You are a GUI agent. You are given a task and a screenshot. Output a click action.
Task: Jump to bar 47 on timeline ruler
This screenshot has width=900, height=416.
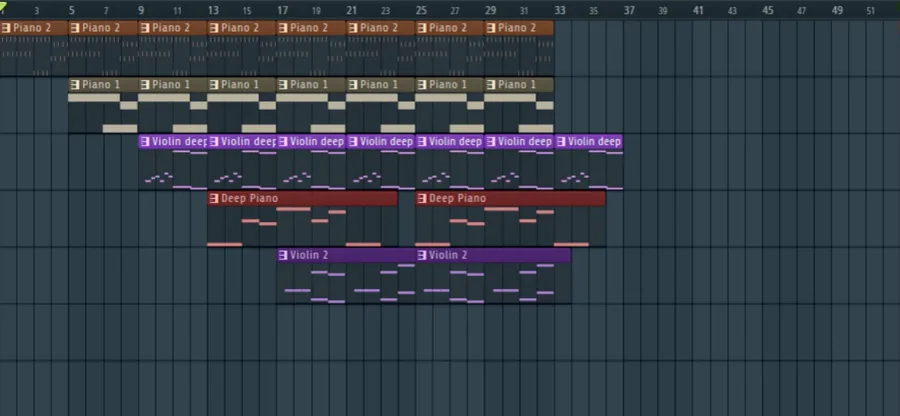802,11
